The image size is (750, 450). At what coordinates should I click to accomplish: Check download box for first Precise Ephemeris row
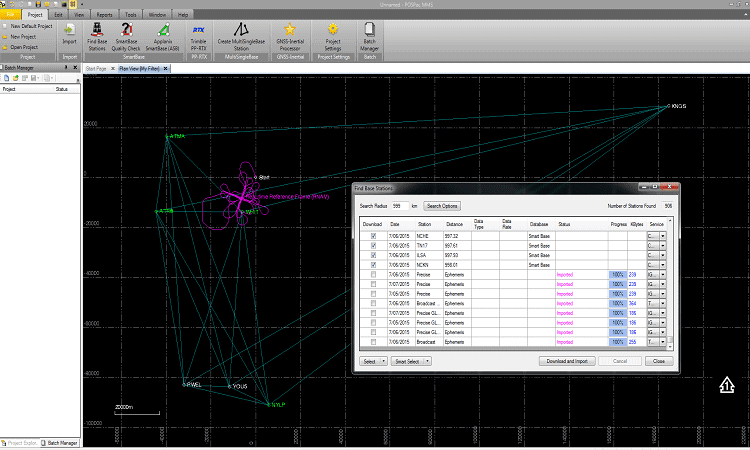click(374, 274)
